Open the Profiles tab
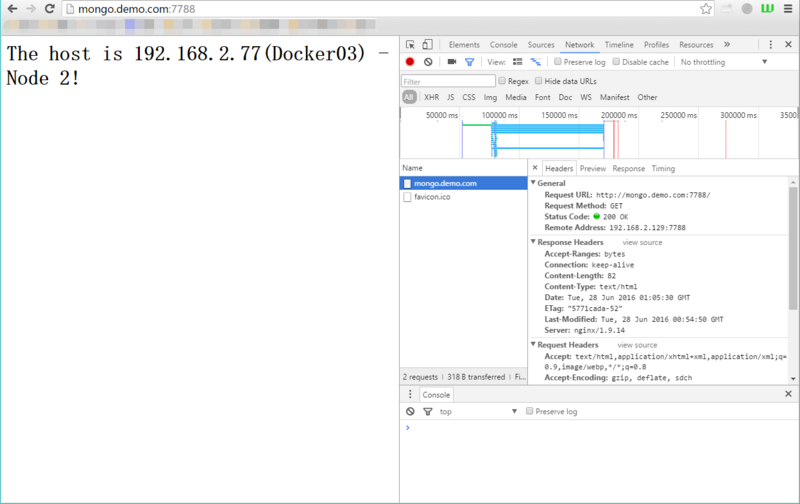The width and height of the screenshot is (800, 504). tap(656, 45)
